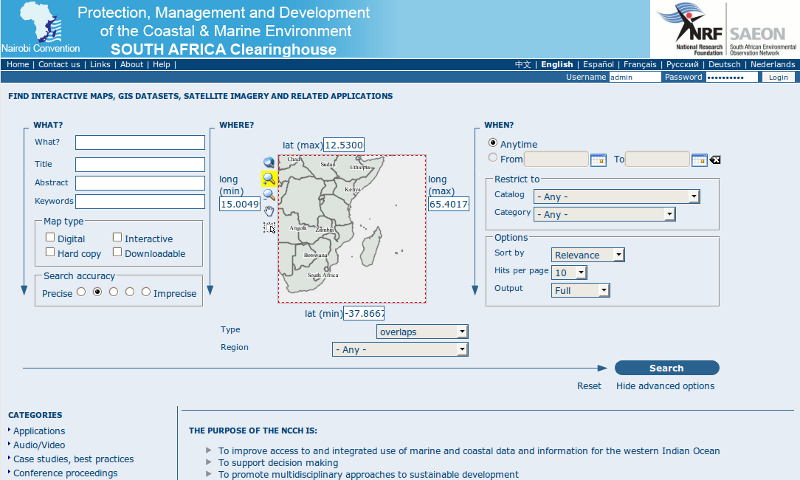The width and height of the screenshot is (800, 480).
Task: Click the lat (max) coordinate field
Action: coord(344,145)
